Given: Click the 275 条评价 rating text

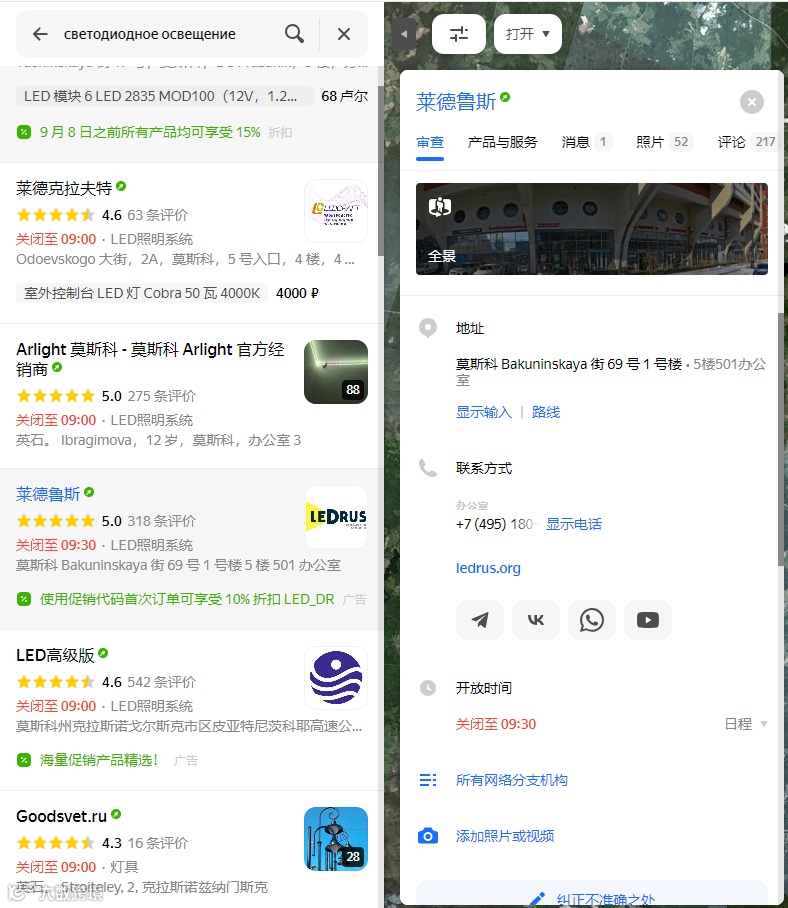Looking at the screenshot, I should [162, 396].
